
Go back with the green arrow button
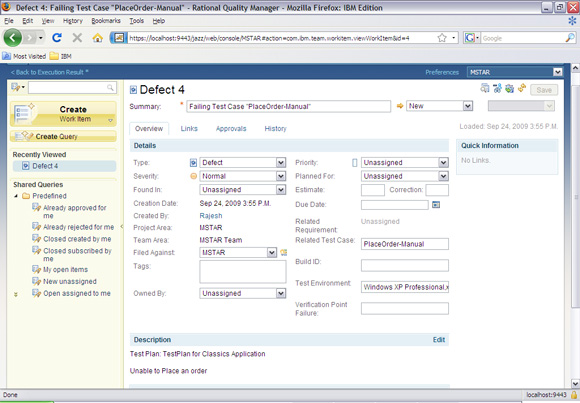click(13, 38)
